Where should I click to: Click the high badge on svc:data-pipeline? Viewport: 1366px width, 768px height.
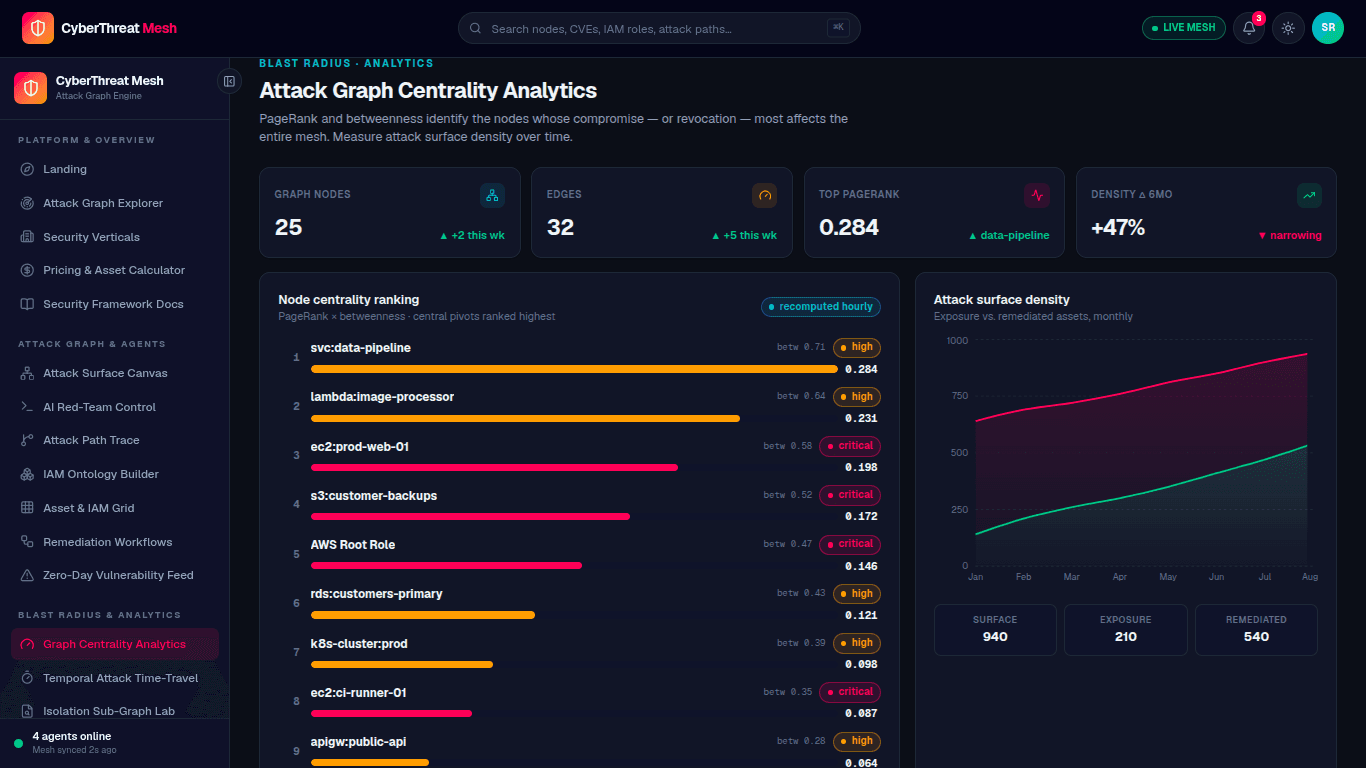coord(857,347)
